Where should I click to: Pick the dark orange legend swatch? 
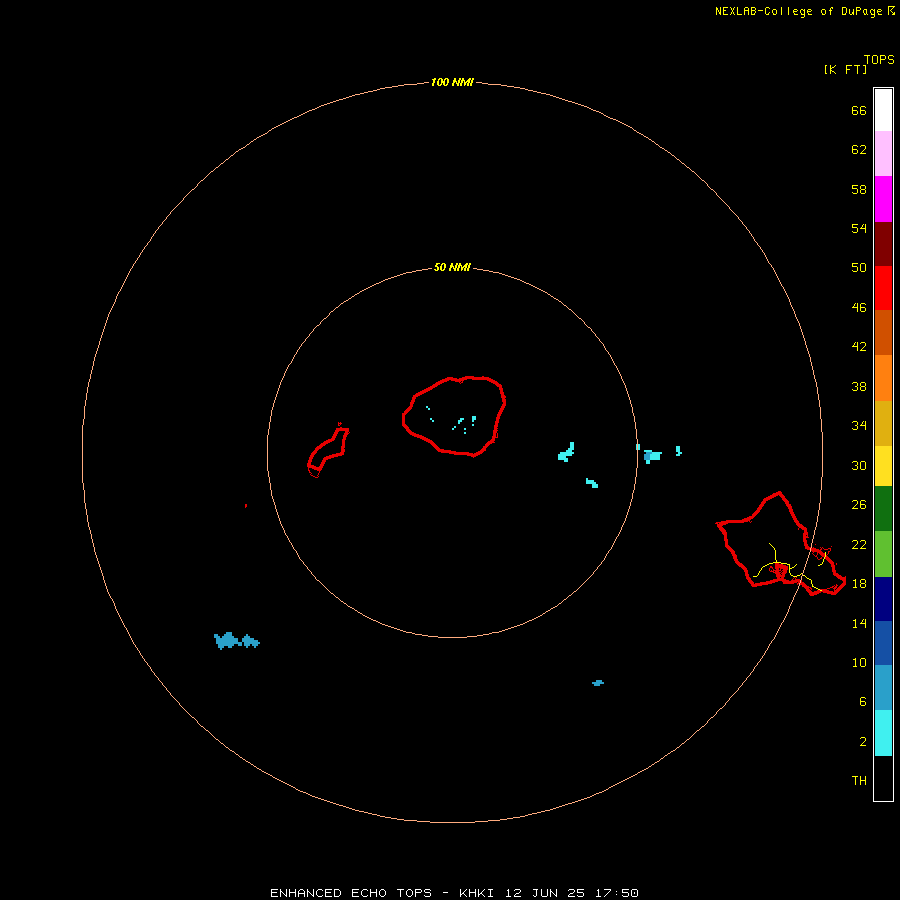(x=883, y=333)
